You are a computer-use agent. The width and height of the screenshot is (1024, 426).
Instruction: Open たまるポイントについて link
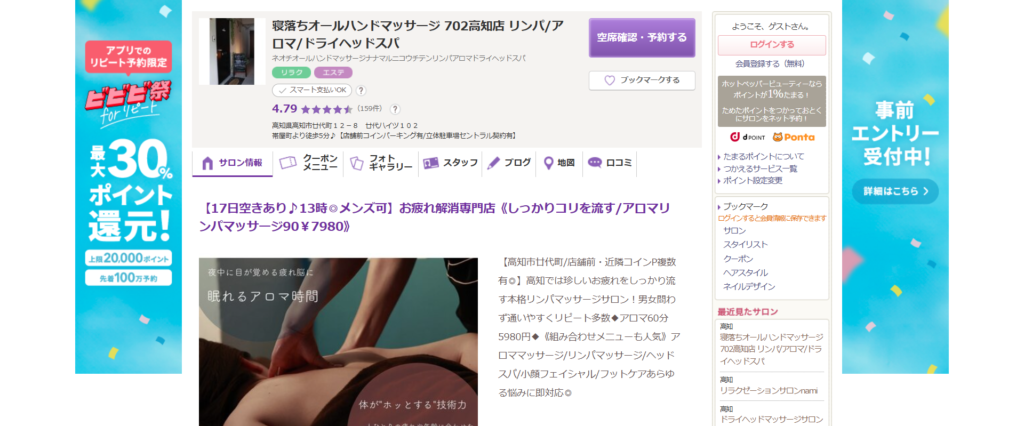[763, 157]
